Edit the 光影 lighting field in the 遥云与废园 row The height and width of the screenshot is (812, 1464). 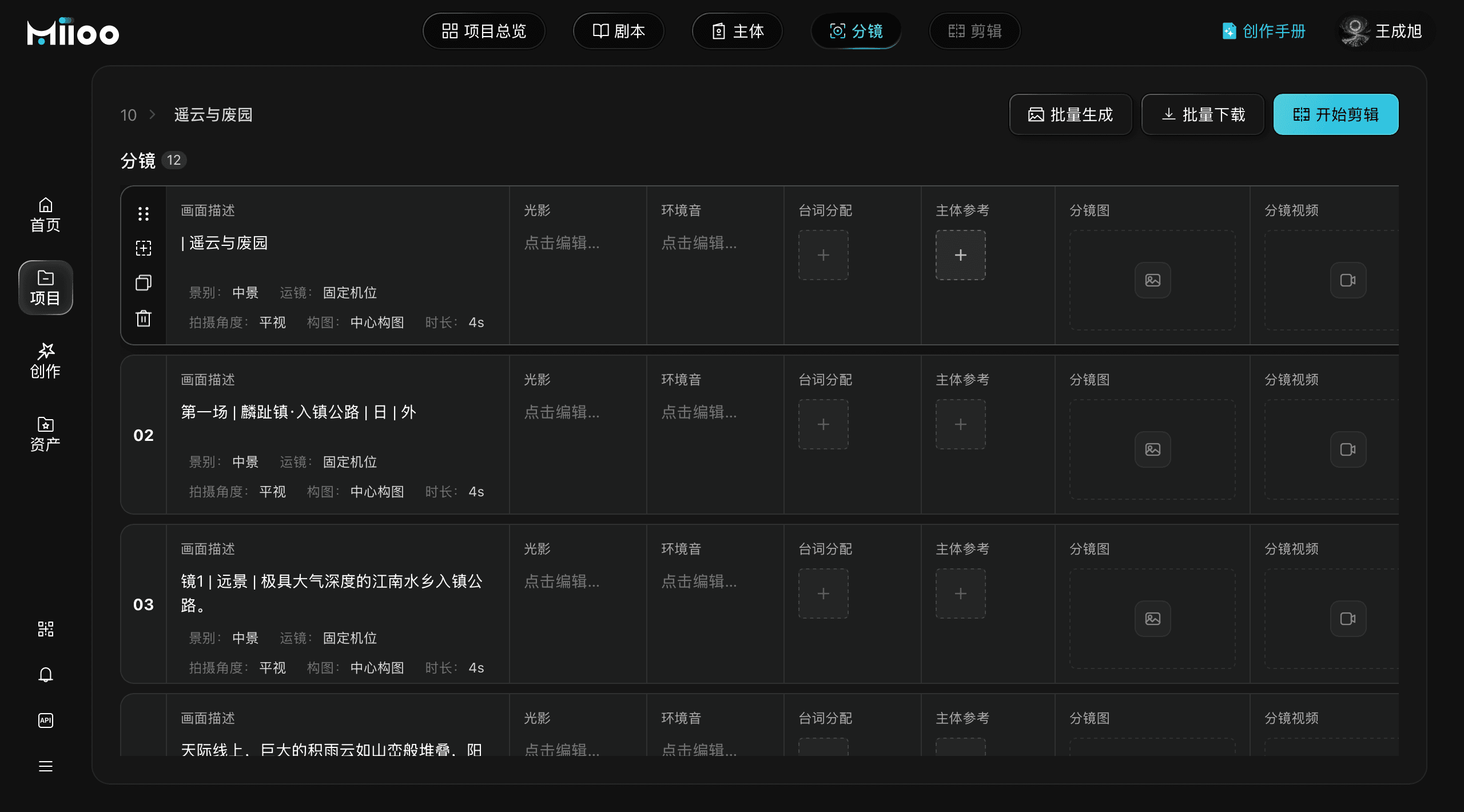click(x=562, y=243)
